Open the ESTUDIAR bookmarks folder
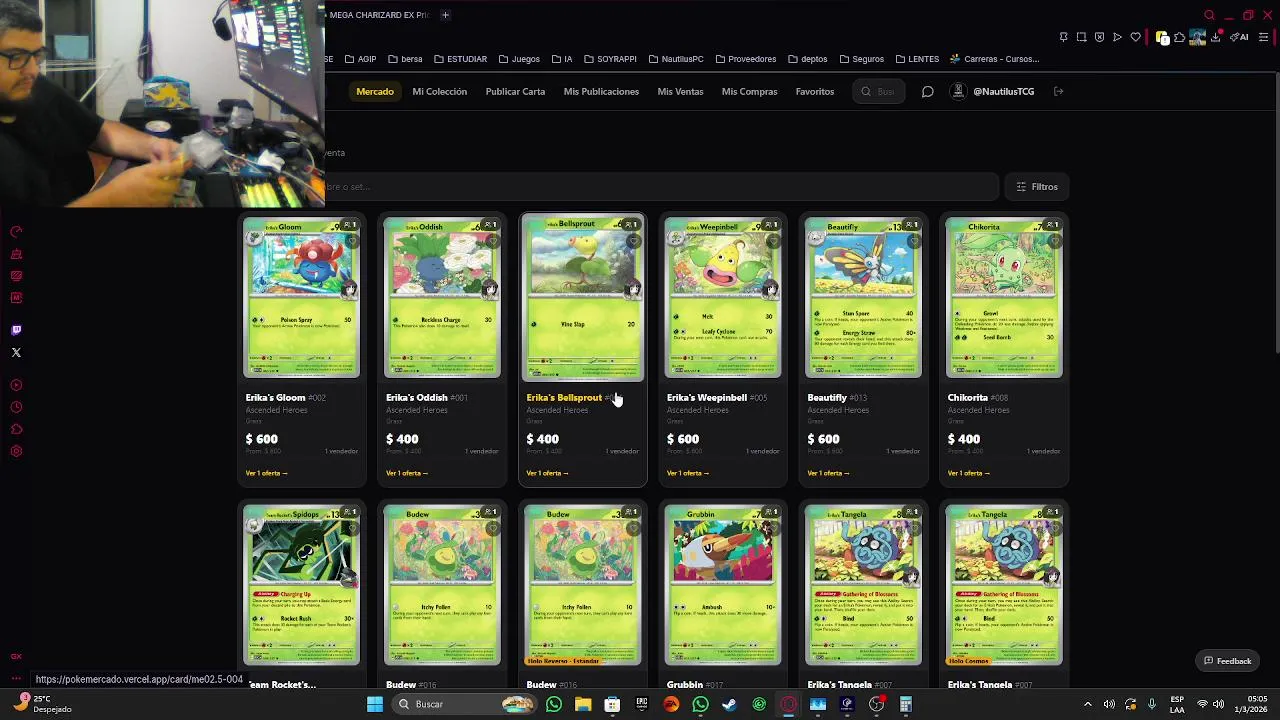The image size is (1280, 720). click(x=460, y=59)
